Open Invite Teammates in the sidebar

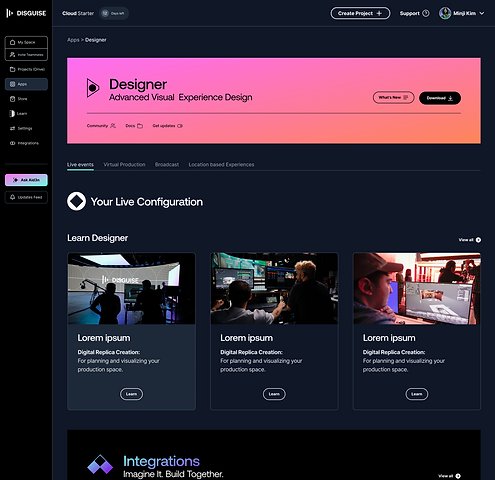(x=26, y=54)
